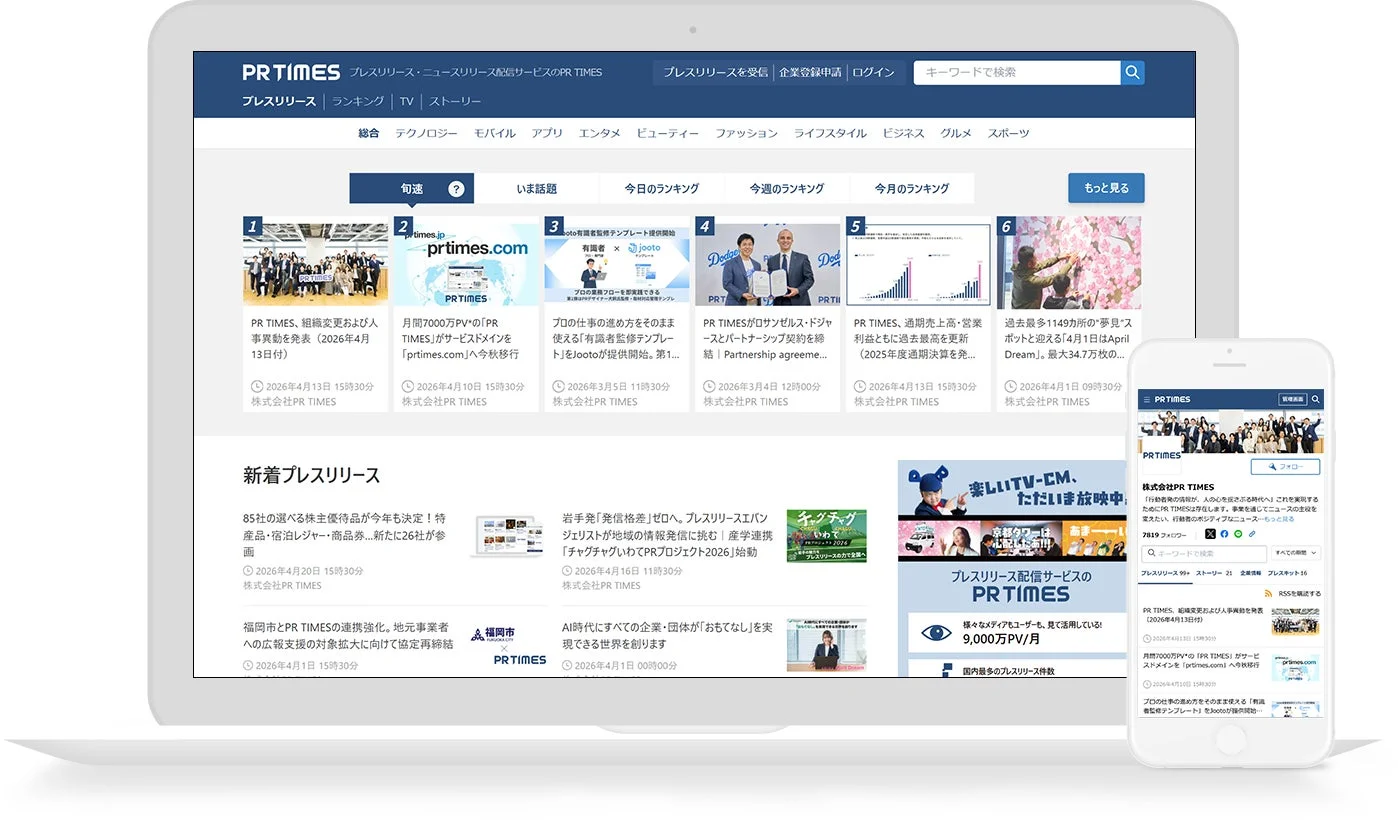This screenshot has height=820, width=1398.
Task: Open ranking card 6 cherry blossom thumbnail
Action: click(x=1069, y=264)
